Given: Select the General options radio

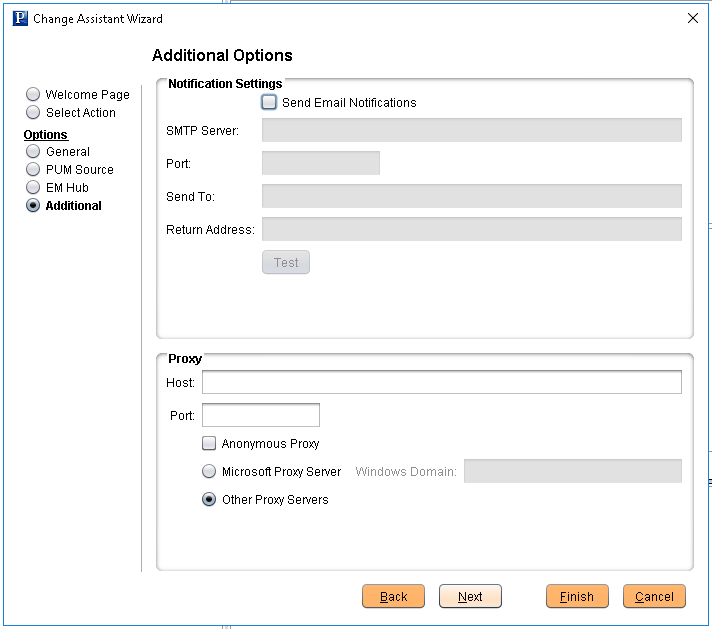Looking at the screenshot, I should (33, 151).
